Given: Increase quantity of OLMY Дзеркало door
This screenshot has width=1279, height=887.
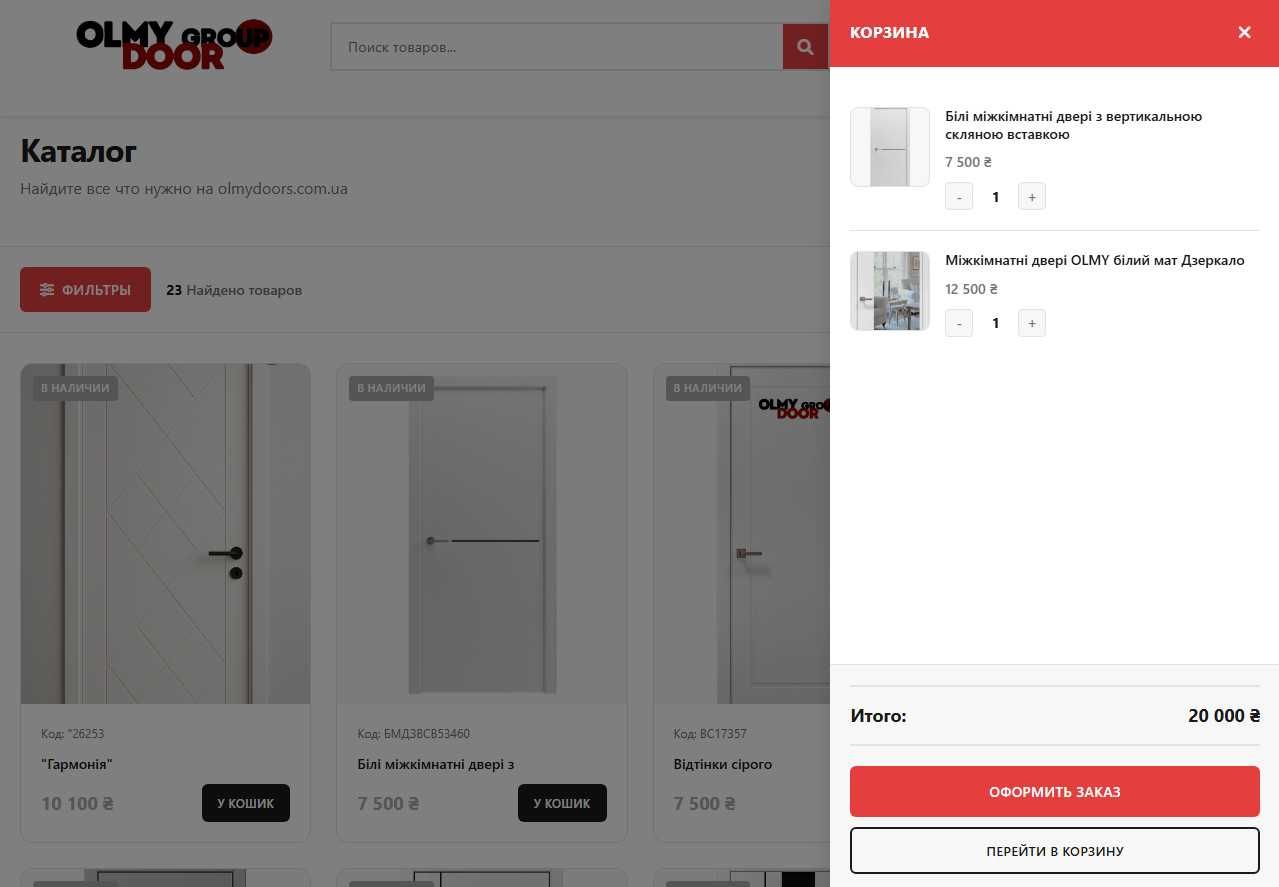Looking at the screenshot, I should (x=1032, y=323).
